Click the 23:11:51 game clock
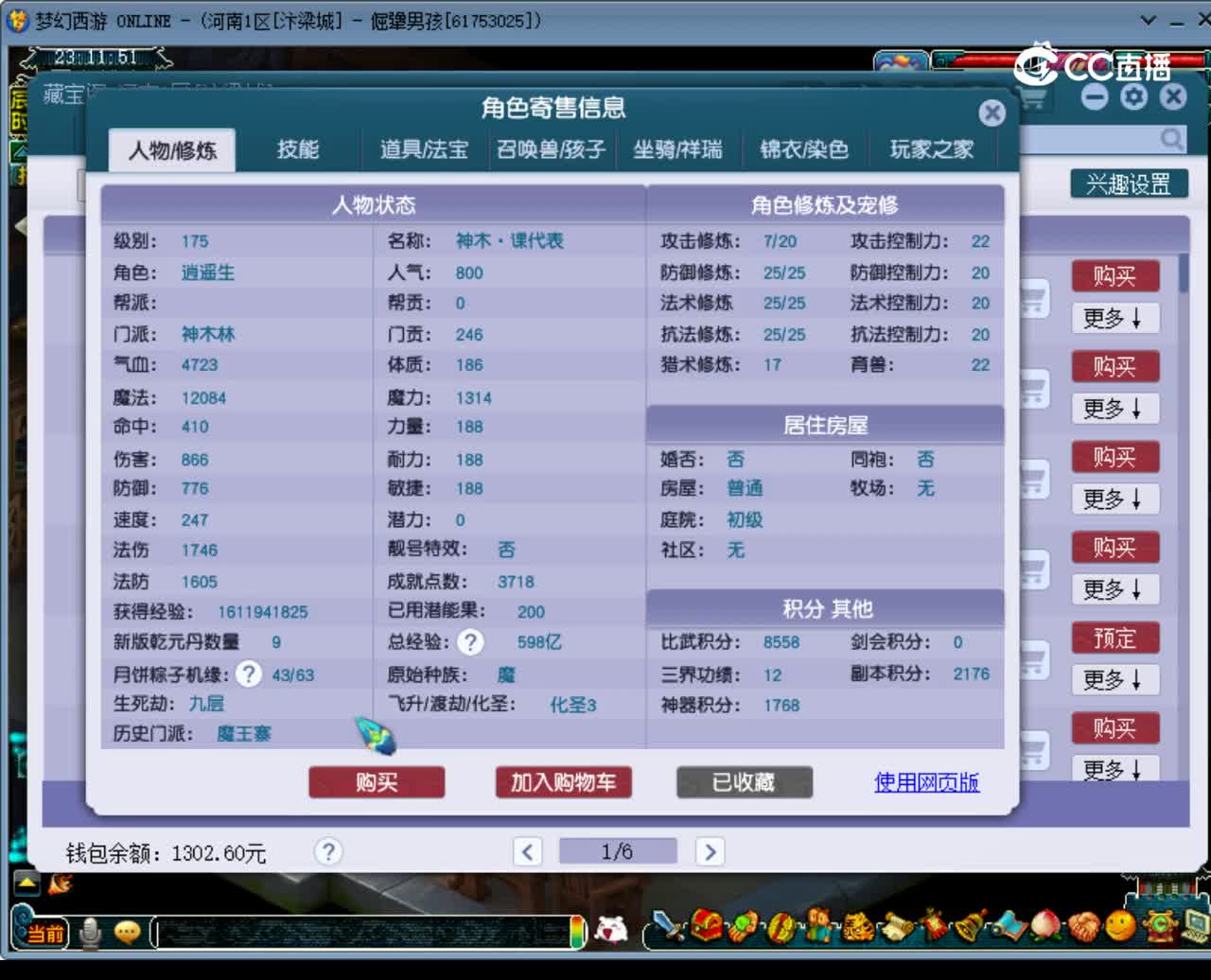This screenshot has width=1211, height=980. pyautogui.click(x=95, y=57)
